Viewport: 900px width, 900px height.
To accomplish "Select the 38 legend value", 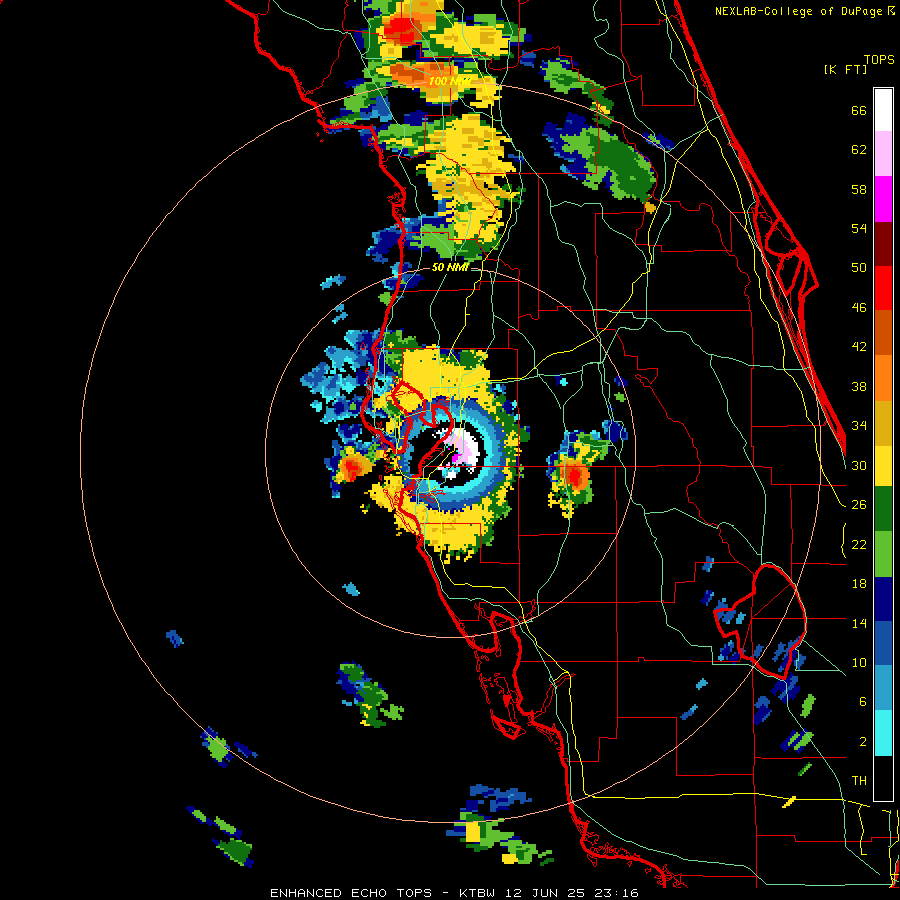I will click(x=859, y=386).
